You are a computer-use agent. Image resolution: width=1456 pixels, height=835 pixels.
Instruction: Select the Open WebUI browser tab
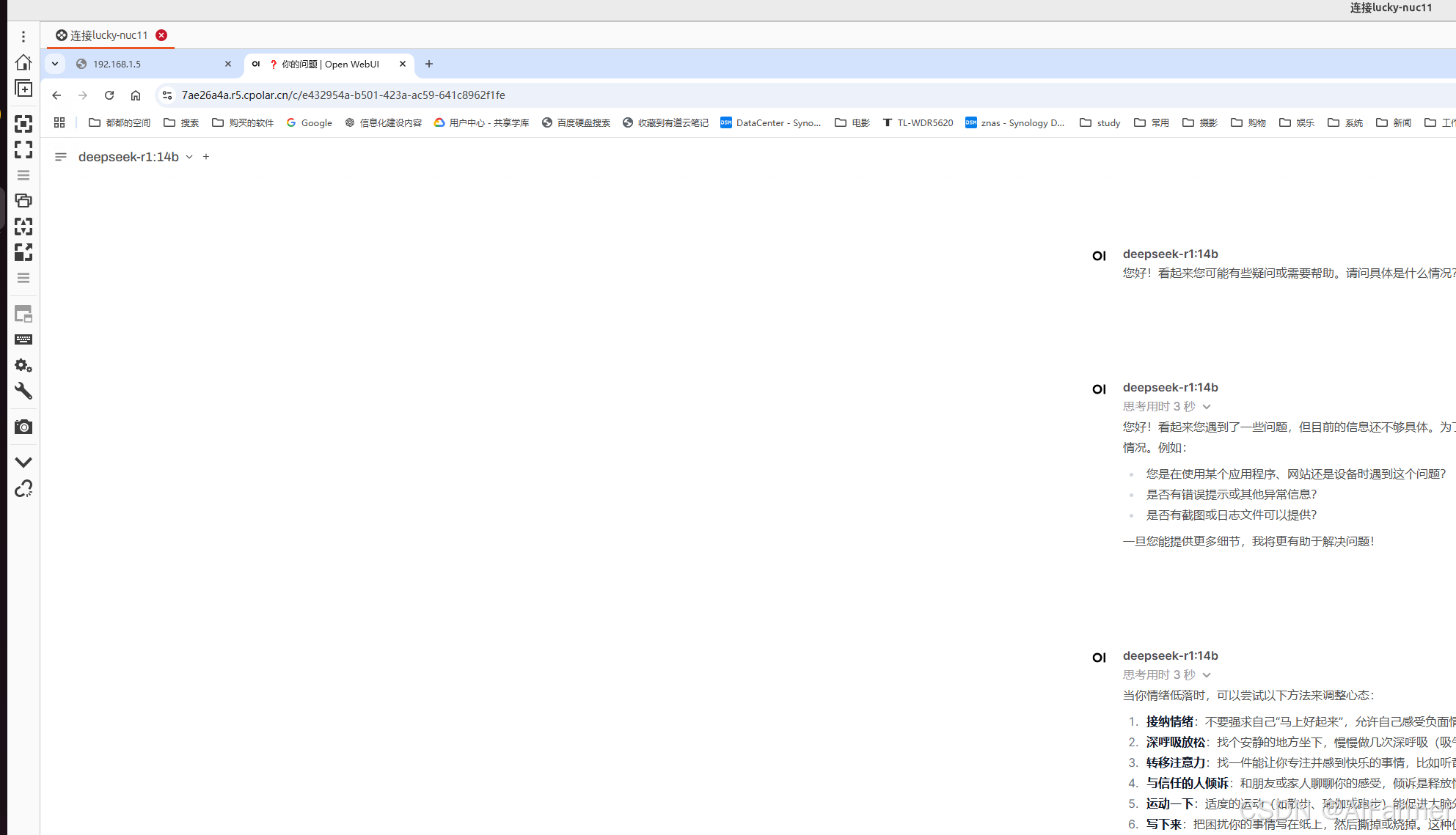(x=330, y=64)
